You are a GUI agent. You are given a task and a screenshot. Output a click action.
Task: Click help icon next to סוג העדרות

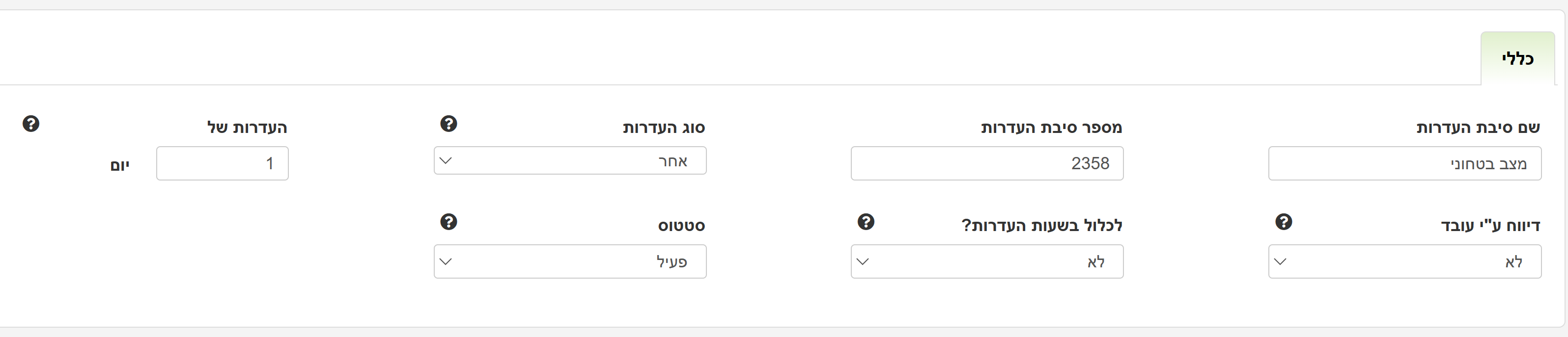[448, 124]
